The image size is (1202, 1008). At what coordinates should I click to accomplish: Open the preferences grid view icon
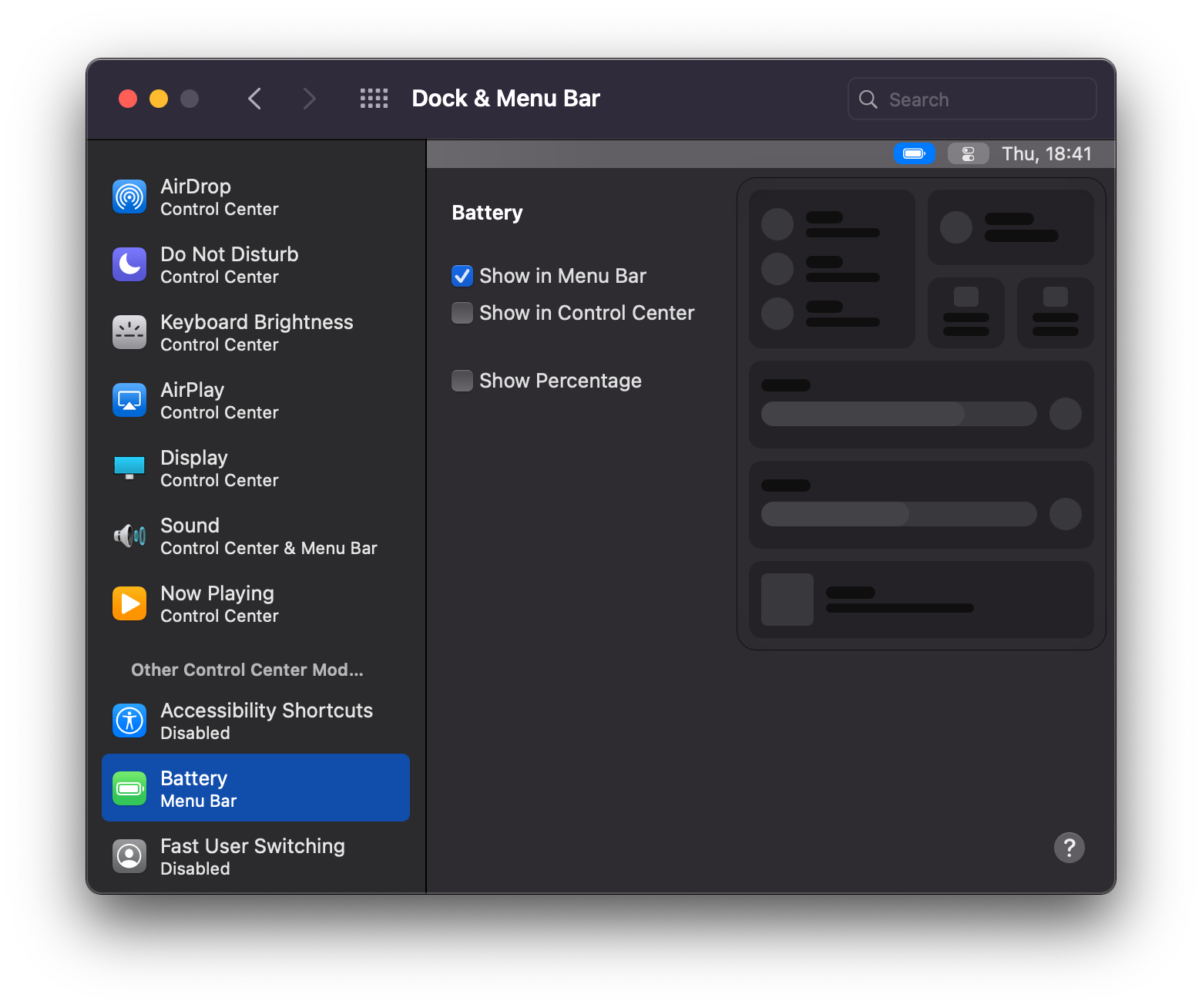click(x=374, y=98)
